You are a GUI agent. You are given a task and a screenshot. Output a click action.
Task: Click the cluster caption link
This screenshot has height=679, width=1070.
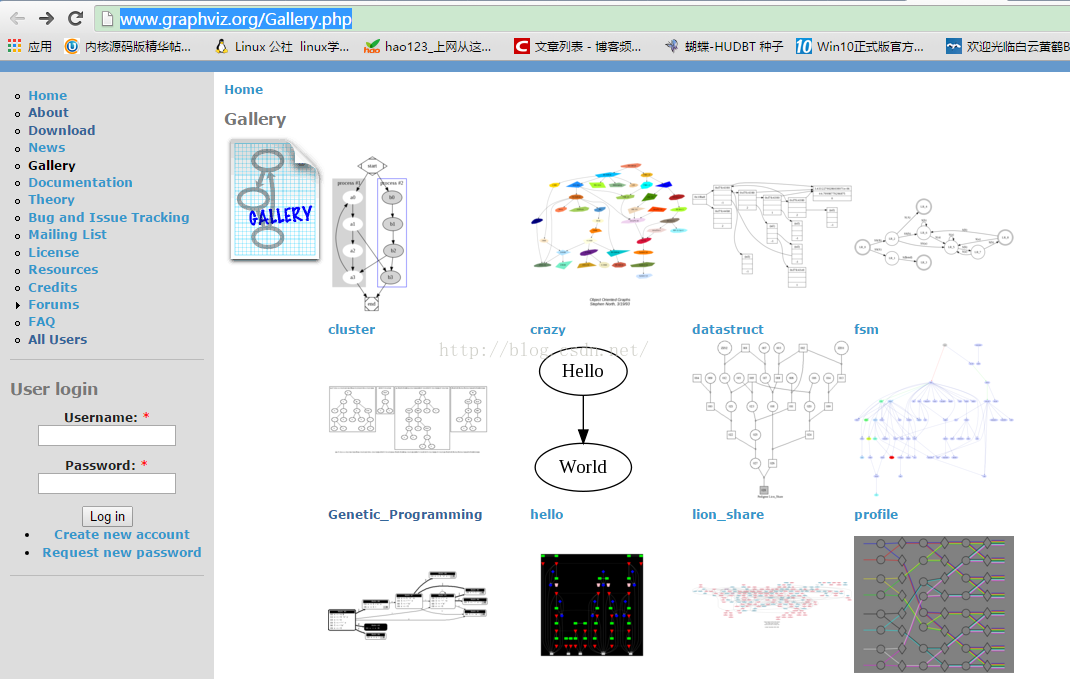pyautogui.click(x=351, y=330)
